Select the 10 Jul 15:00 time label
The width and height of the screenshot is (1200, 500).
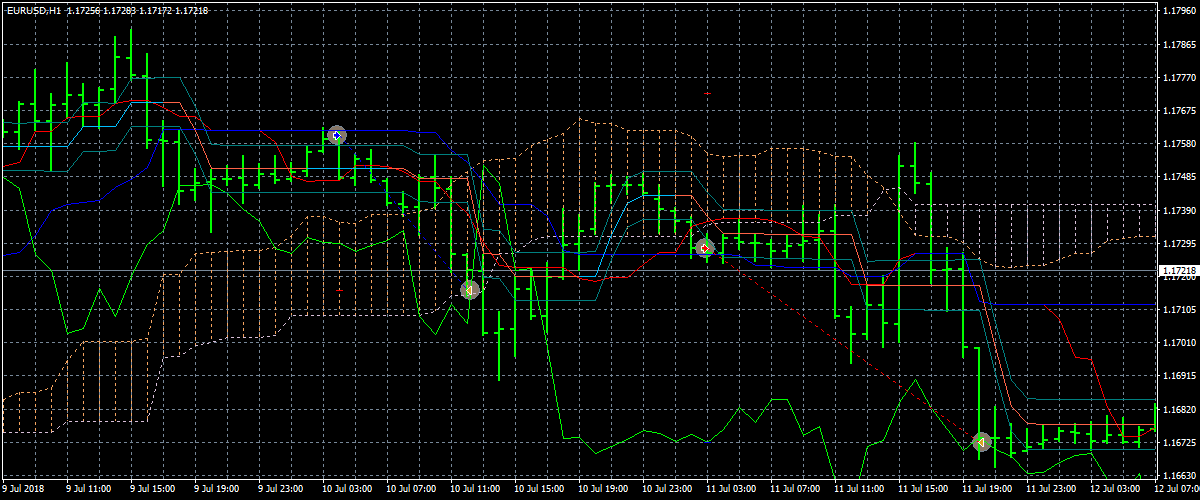[537, 490]
